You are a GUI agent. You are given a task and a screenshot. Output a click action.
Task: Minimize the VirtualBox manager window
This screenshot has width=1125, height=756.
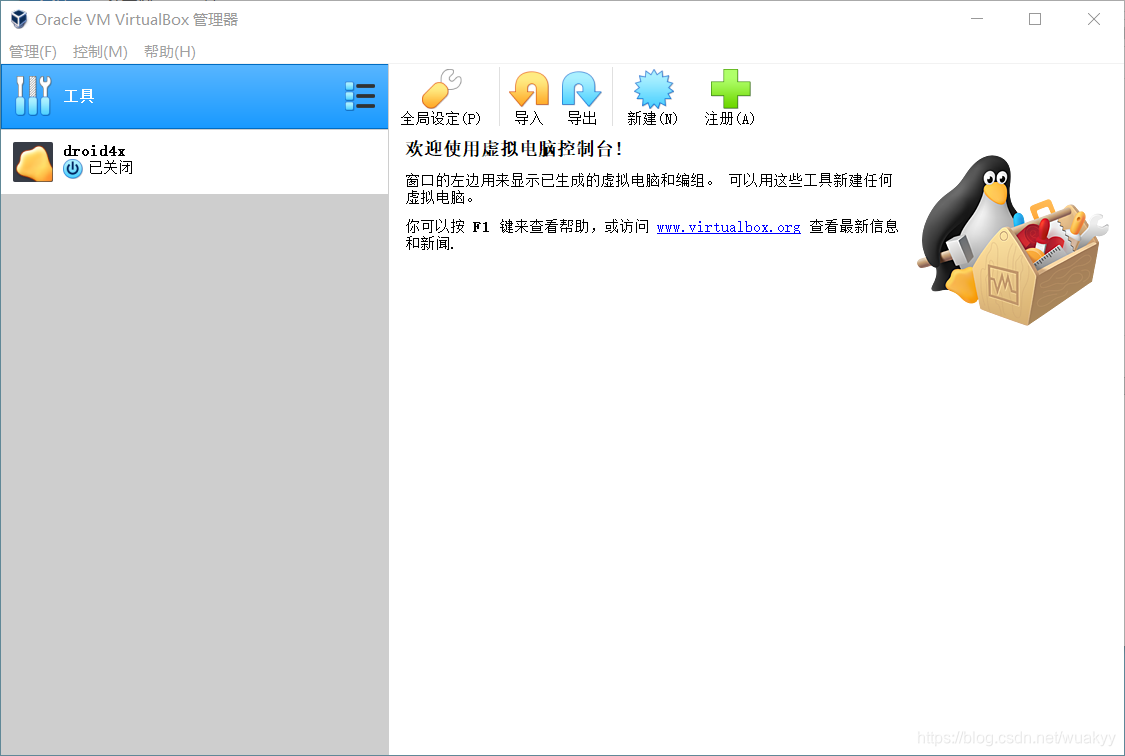976,19
